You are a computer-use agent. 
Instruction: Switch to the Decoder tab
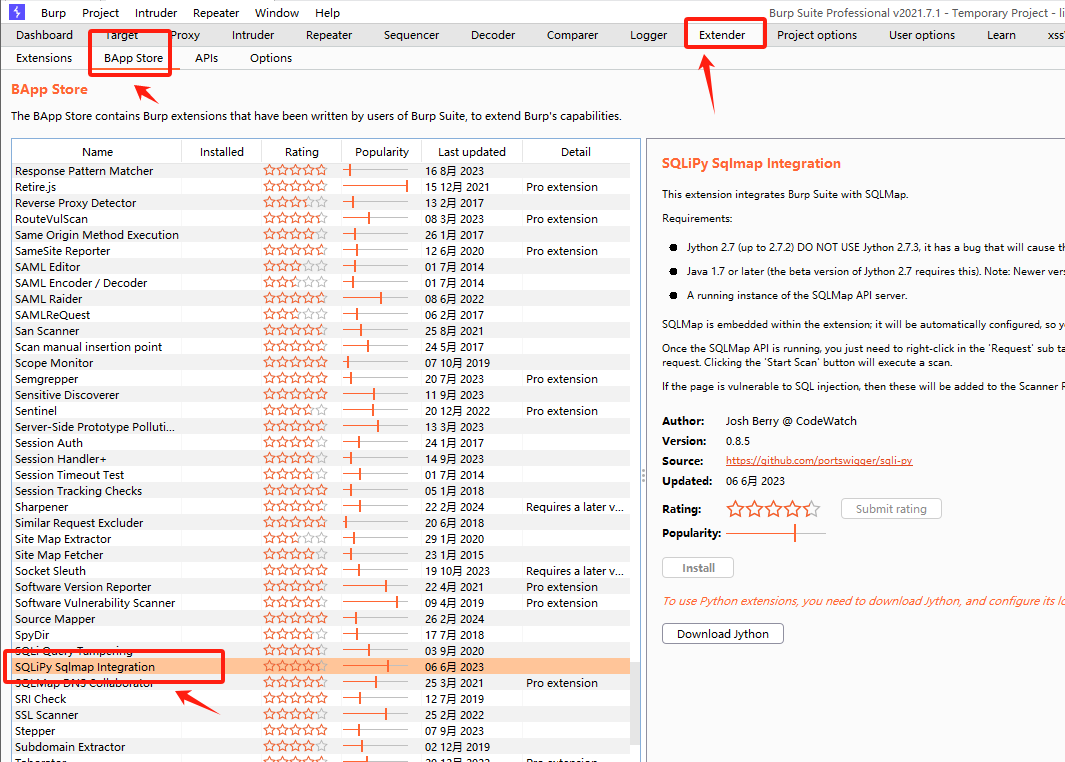pos(493,35)
